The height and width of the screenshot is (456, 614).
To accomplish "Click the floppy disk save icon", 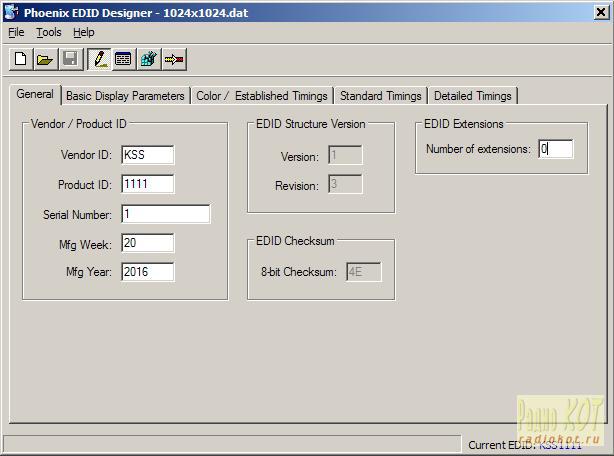I will tap(71, 59).
